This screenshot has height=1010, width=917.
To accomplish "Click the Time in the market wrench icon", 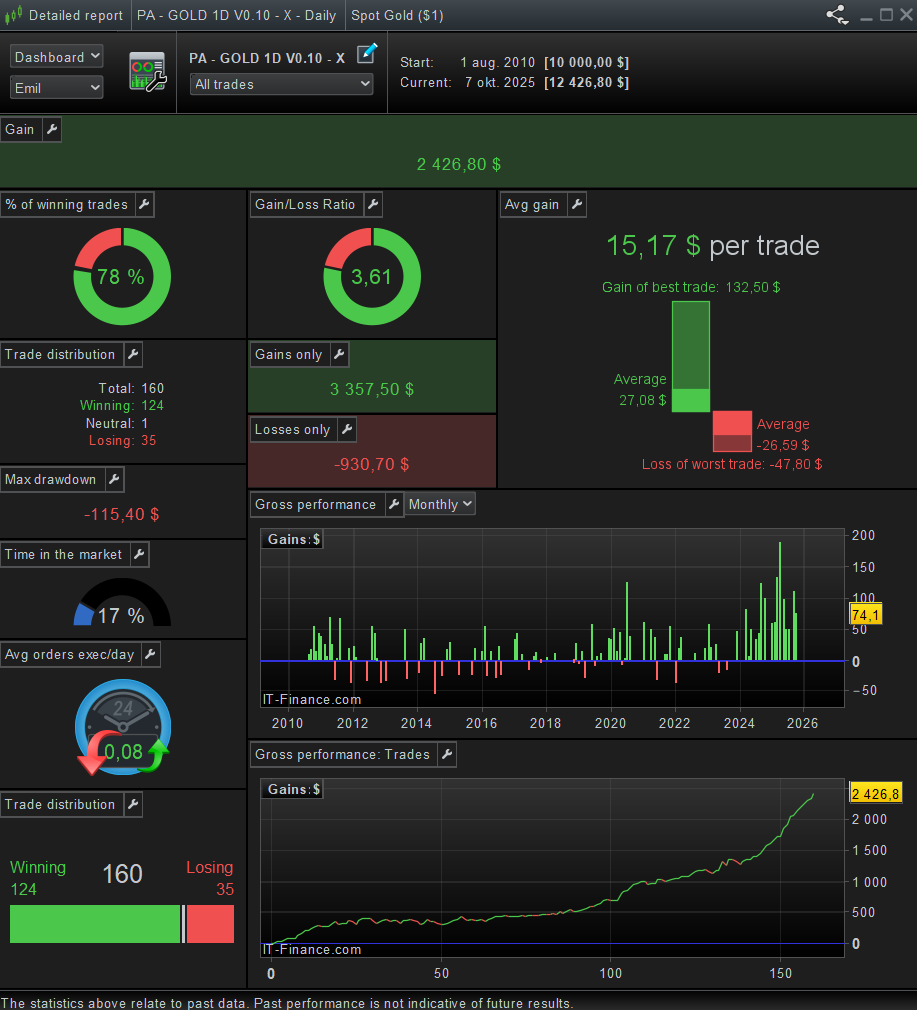I will click(x=139, y=555).
